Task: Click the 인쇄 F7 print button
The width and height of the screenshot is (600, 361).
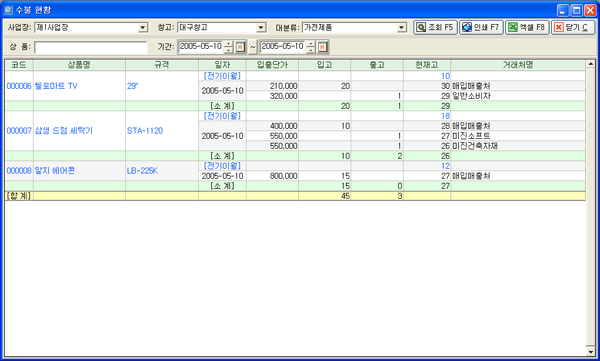Action: tap(481, 28)
